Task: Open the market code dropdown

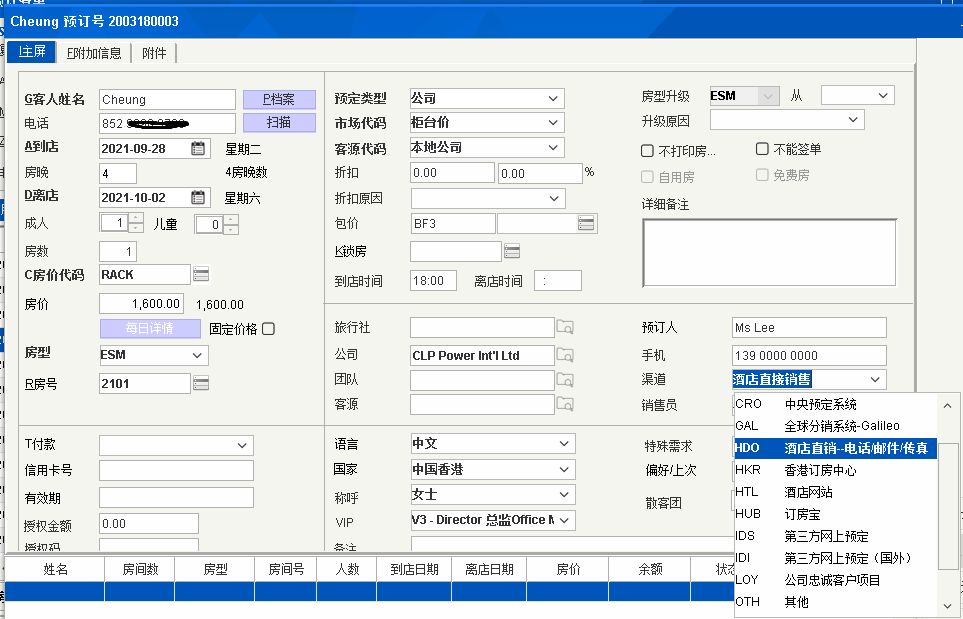Action: 553,123
